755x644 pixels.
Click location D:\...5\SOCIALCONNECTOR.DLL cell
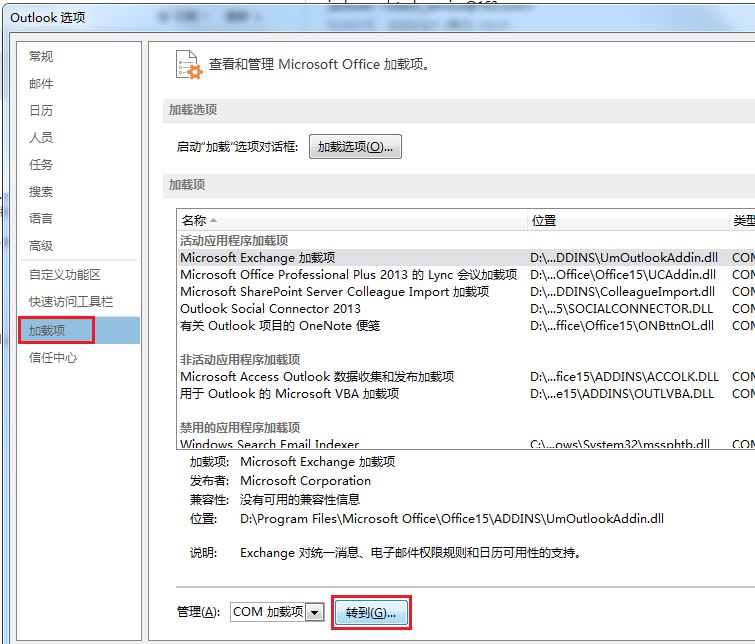(x=621, y=308)
